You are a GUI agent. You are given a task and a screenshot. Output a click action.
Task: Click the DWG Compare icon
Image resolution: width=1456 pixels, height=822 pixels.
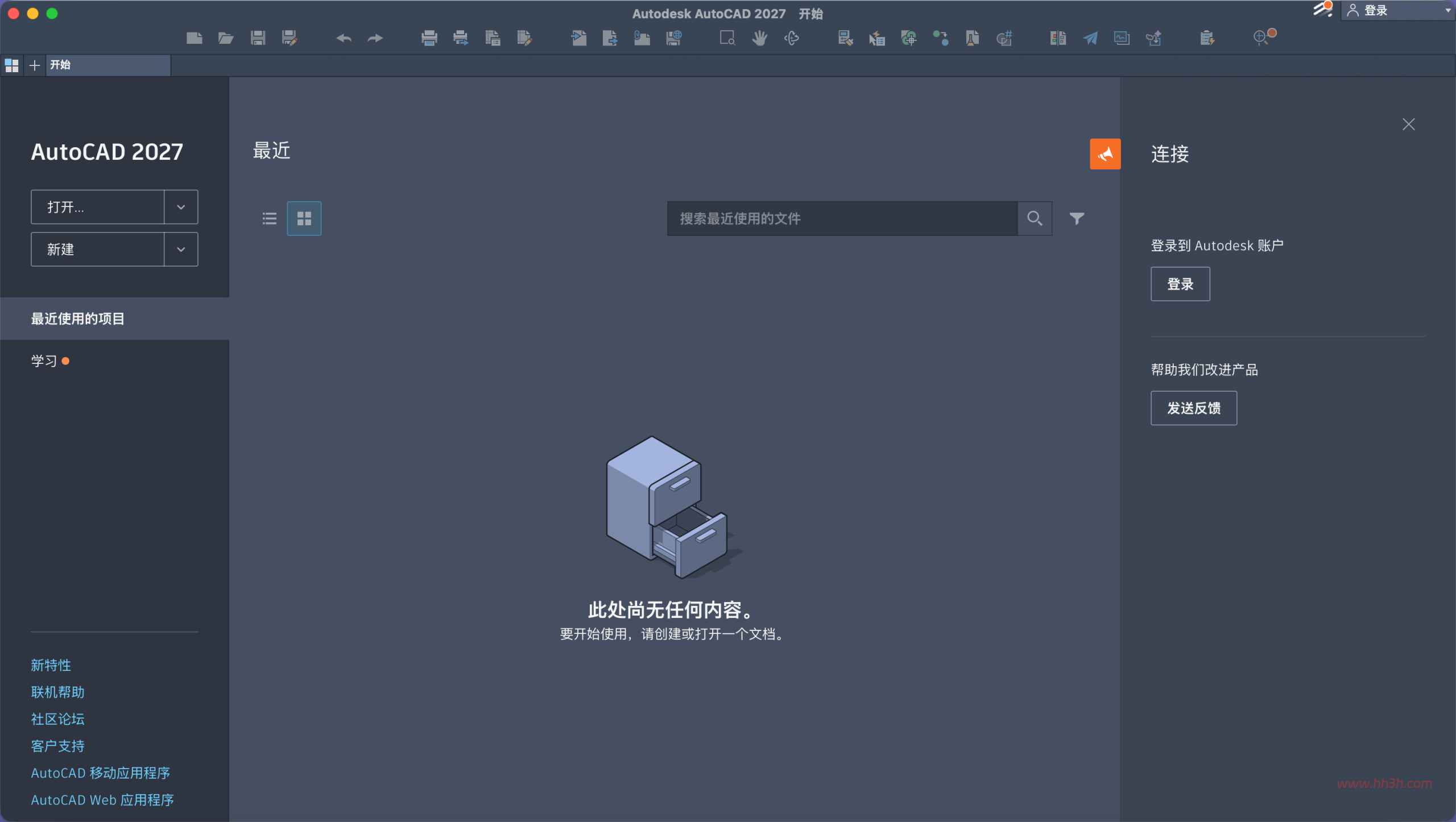1058,38
